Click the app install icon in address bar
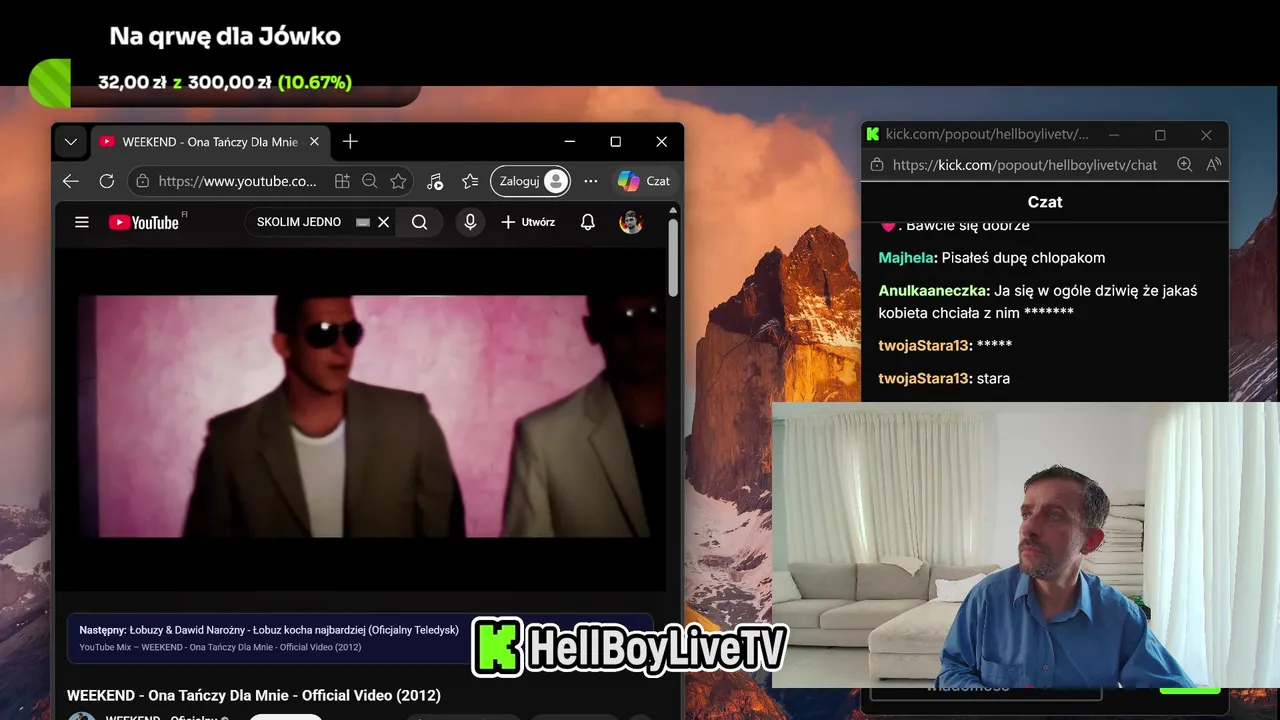The image size is (1280, 720). tap(342, 181)
